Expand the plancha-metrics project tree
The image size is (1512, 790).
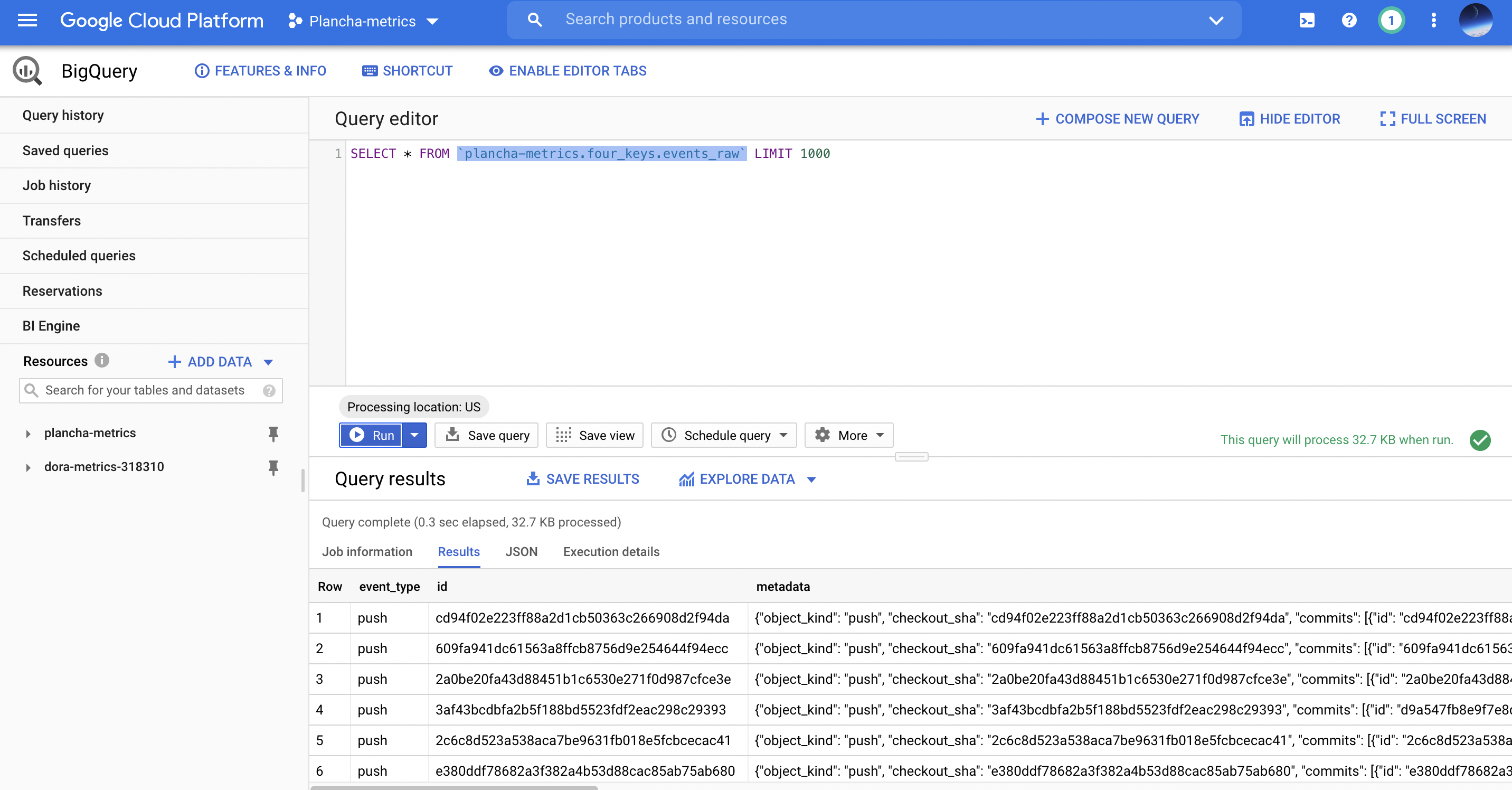tap(27, 434)
